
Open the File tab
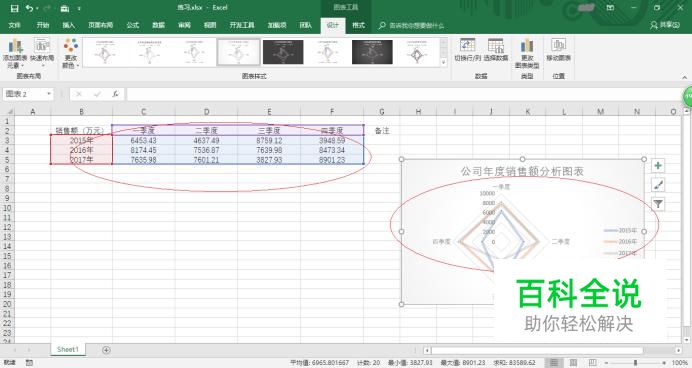click(15, 25)
